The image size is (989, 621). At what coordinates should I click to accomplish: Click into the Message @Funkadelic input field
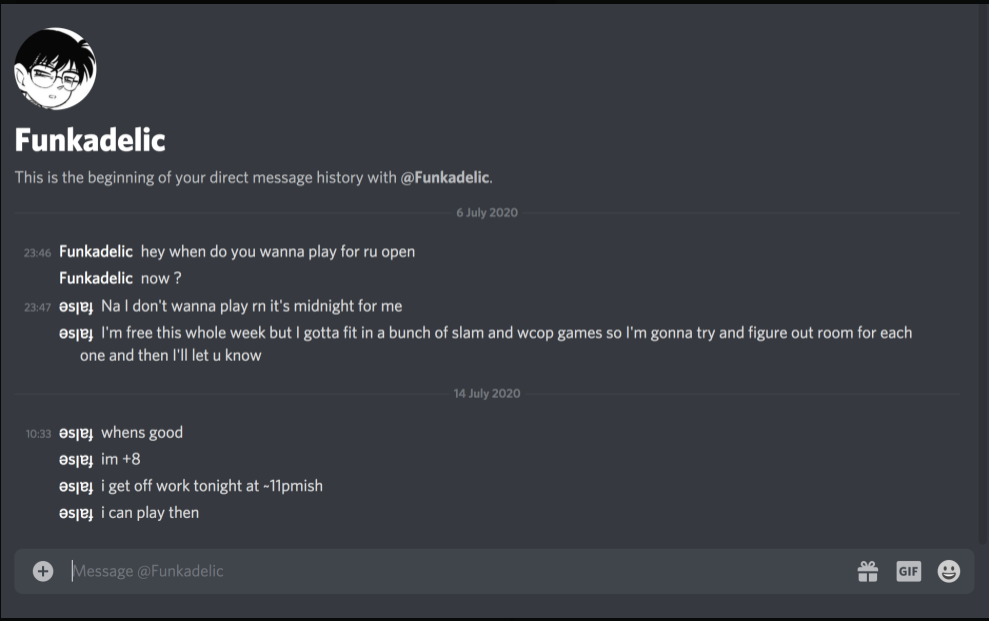coord(460,571)
